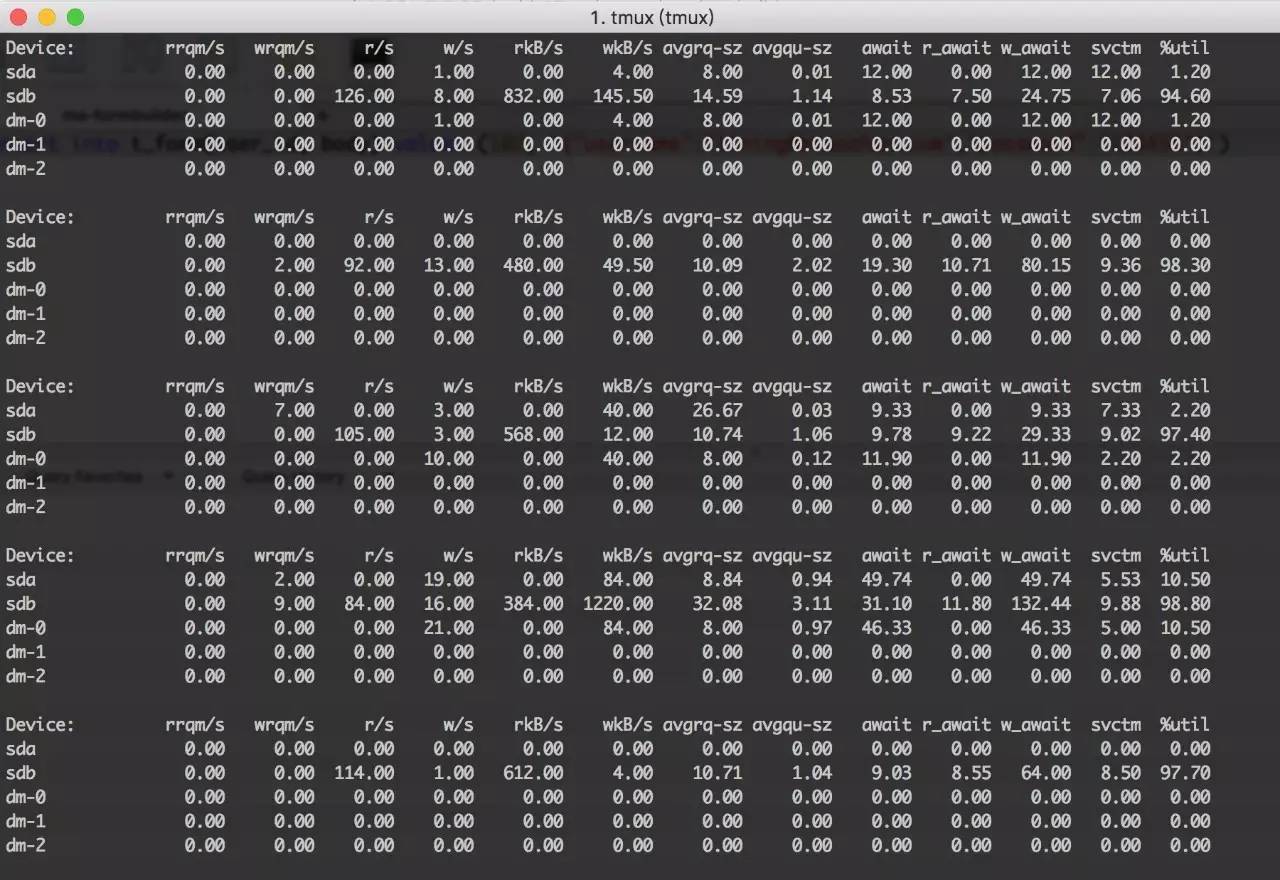Click the rkB/s value 384.00

(533, 603)
